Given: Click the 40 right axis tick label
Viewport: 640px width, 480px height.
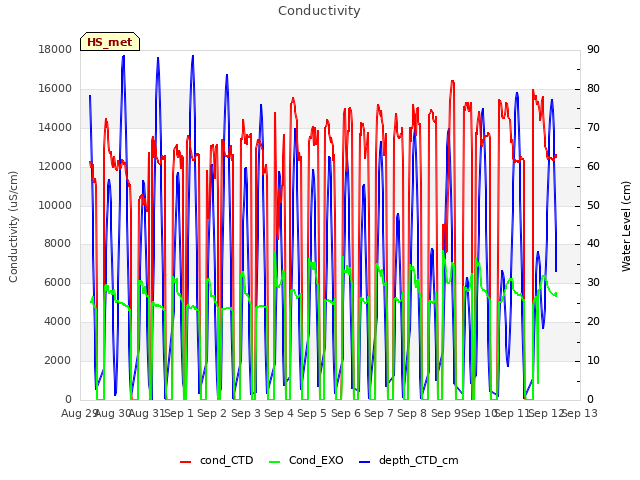Looking at the screenshot, I should click(593, 244).
